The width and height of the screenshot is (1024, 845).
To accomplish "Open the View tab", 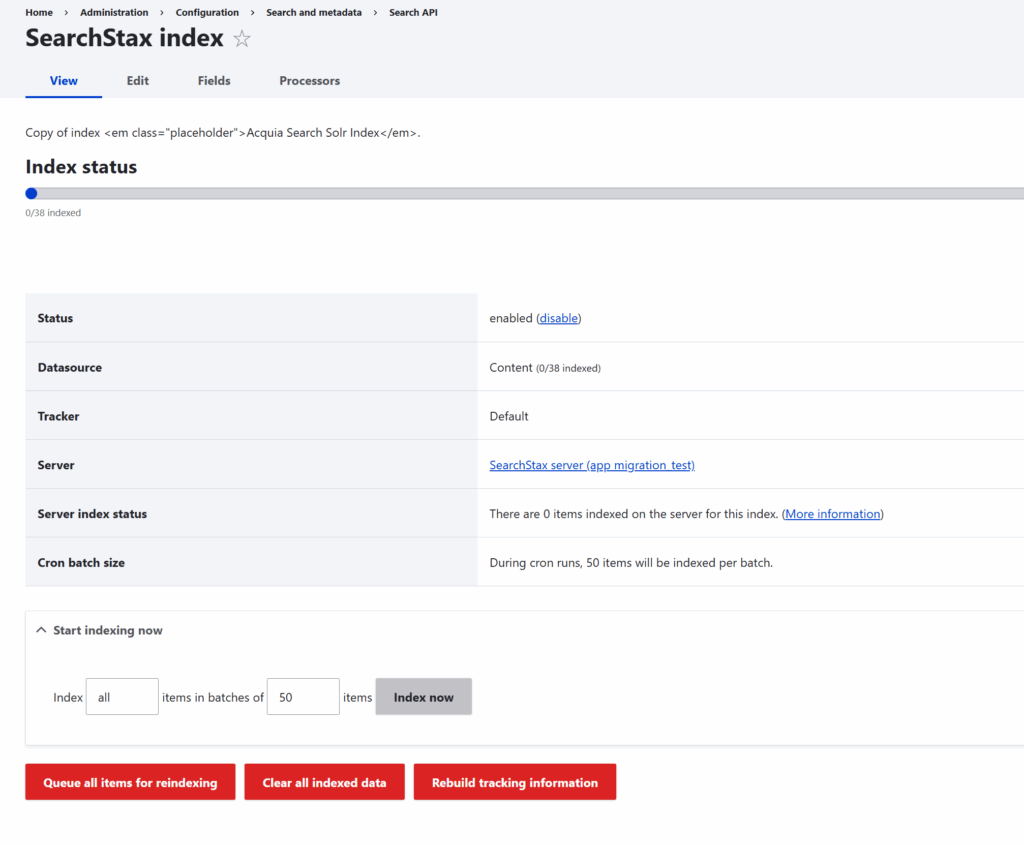I will tap(63, 81).
